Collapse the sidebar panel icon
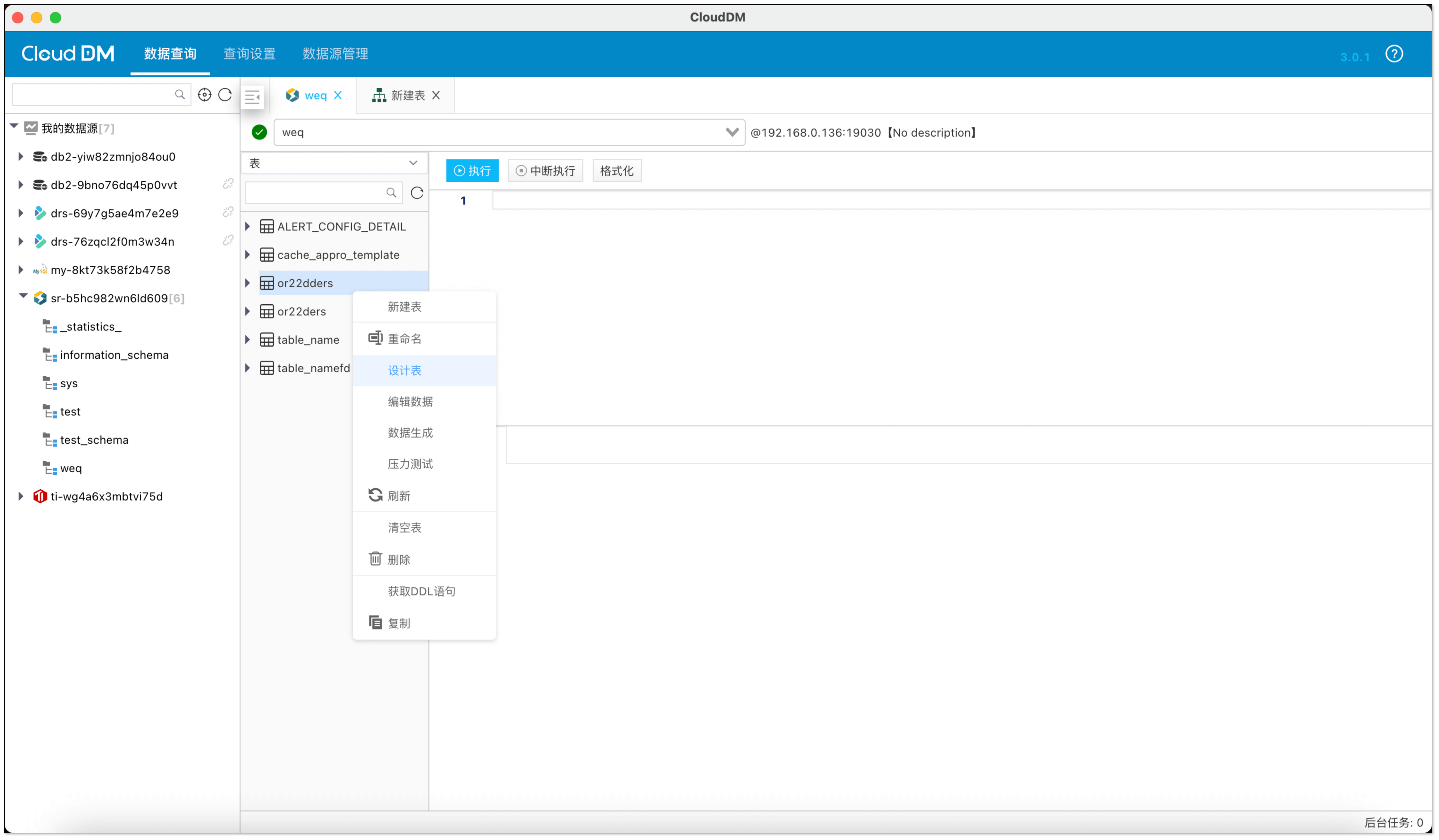The width and height of the screenshot is (1439, 840). (x=252, y=97)
